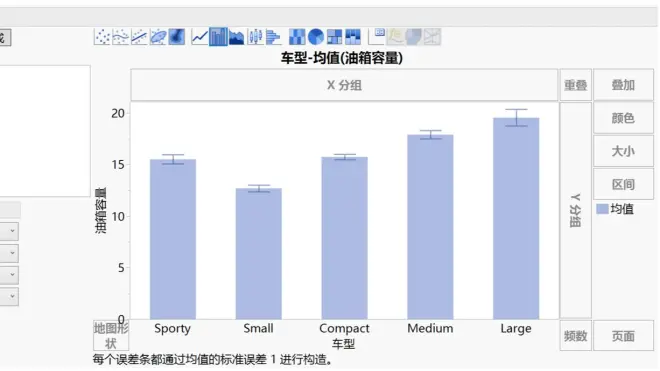This screenshot has width=660, height=371.
Task: Click the 频数 drop zone
Action: pos(575,336)
